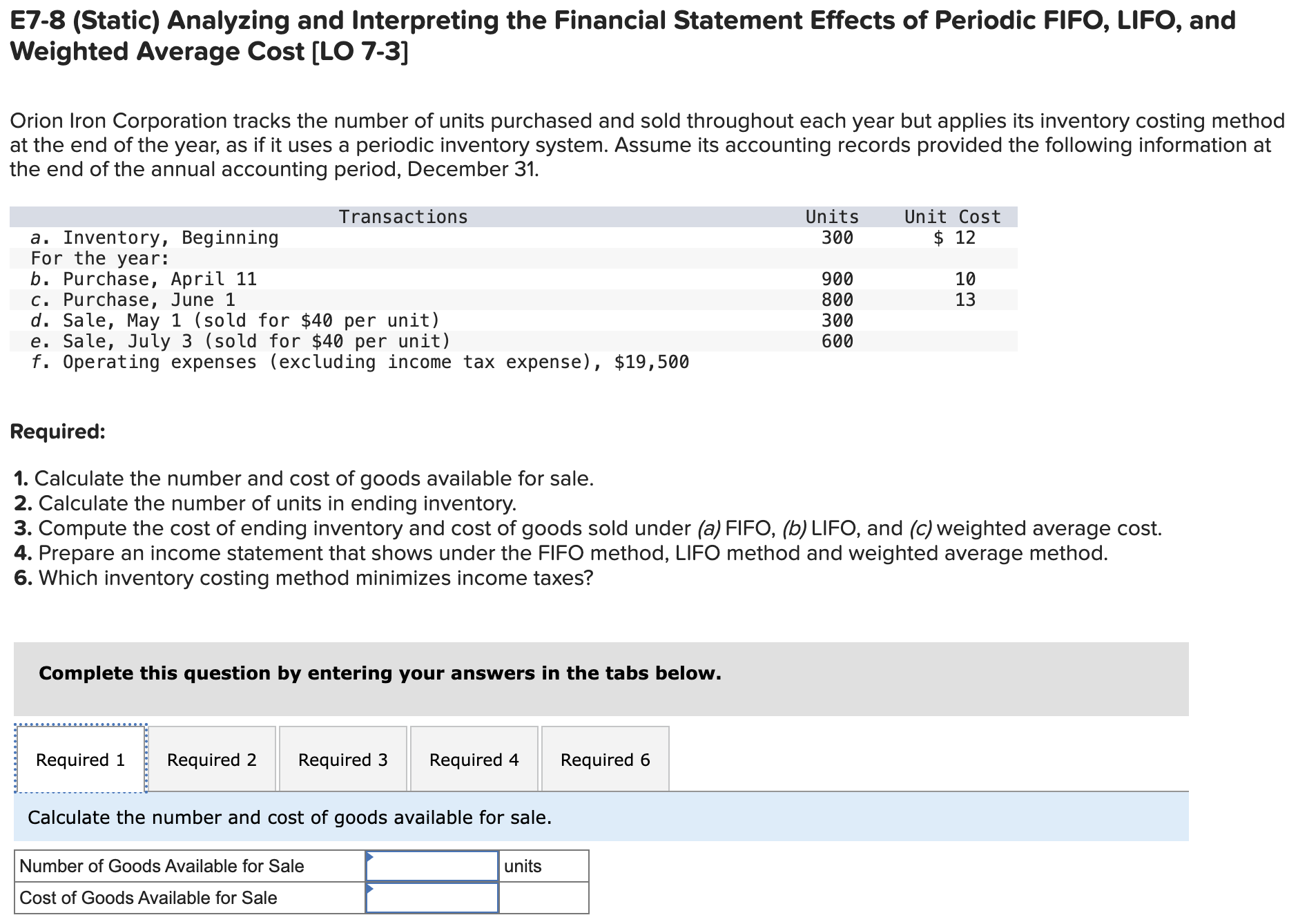1298x924 pixels.
Task: Click the Operating expenses line item
Action: tap(359, 362)
